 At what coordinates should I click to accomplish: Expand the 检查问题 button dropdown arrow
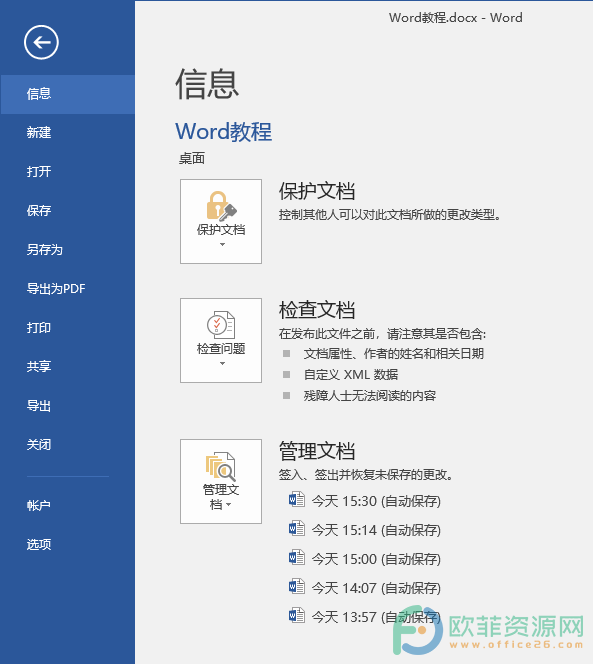222,363
